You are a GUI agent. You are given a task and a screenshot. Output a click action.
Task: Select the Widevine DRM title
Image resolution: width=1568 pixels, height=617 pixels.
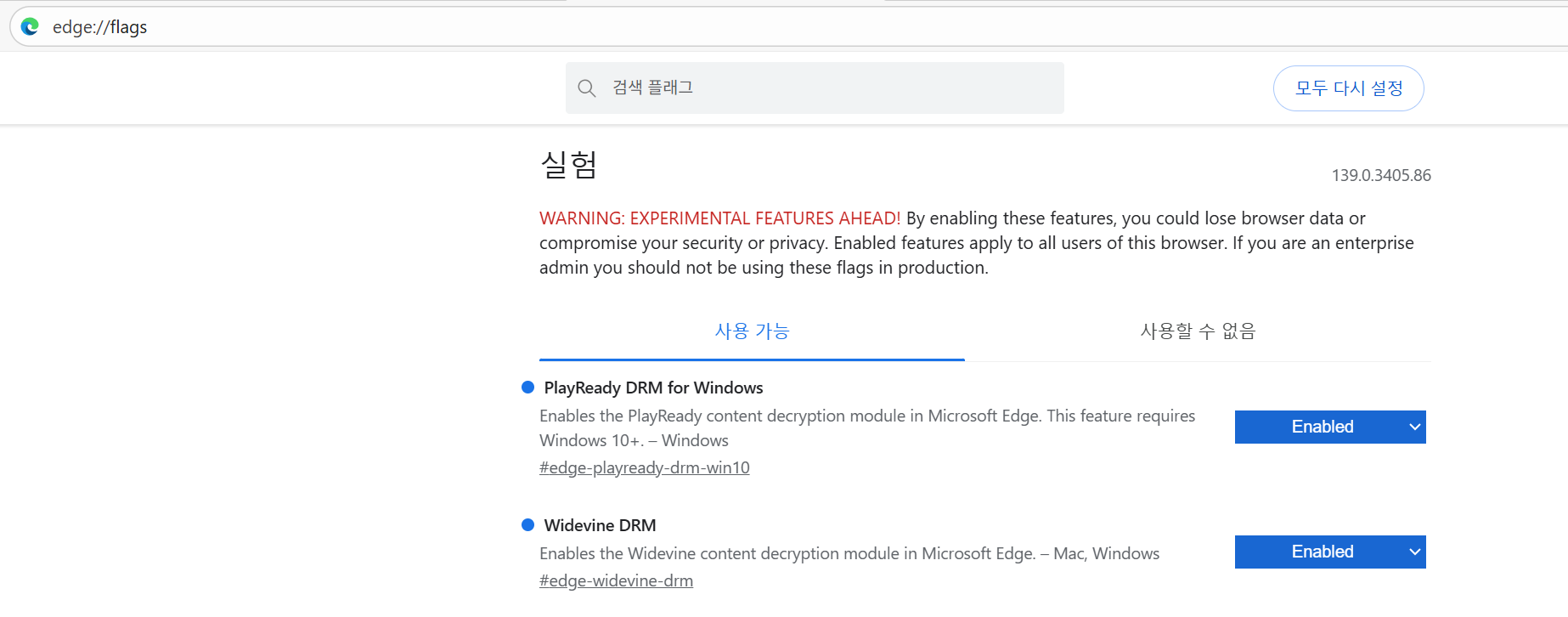pos(600,525)
